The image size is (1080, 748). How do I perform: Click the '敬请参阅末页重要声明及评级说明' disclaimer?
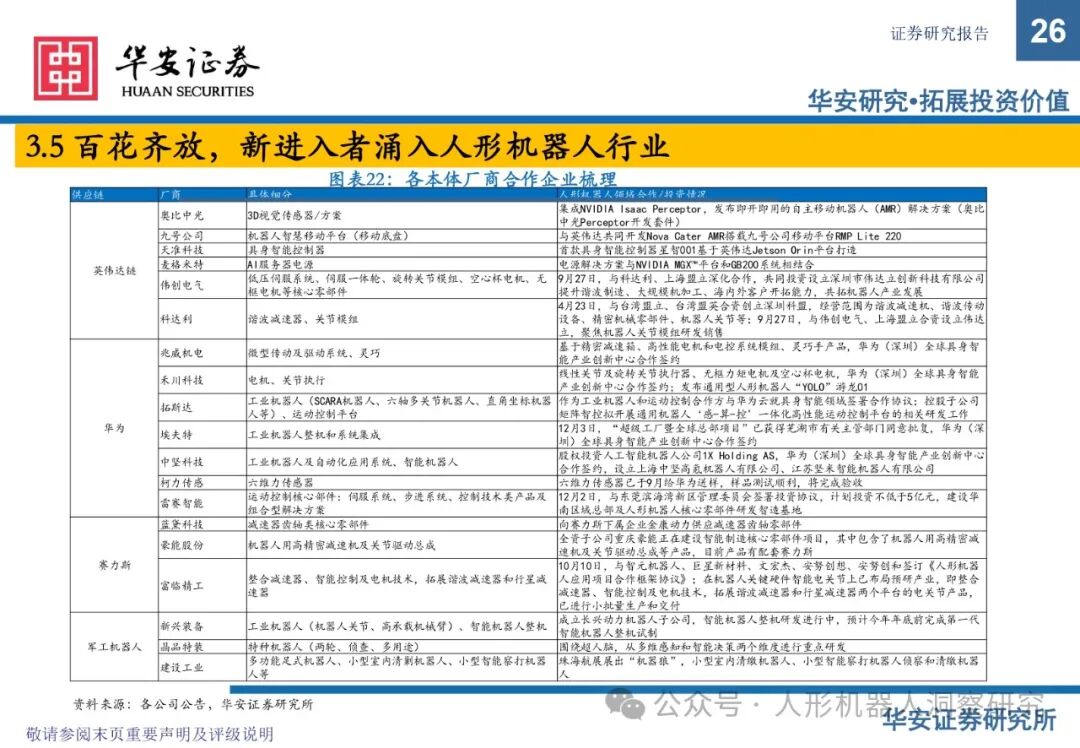pos(149,734)
